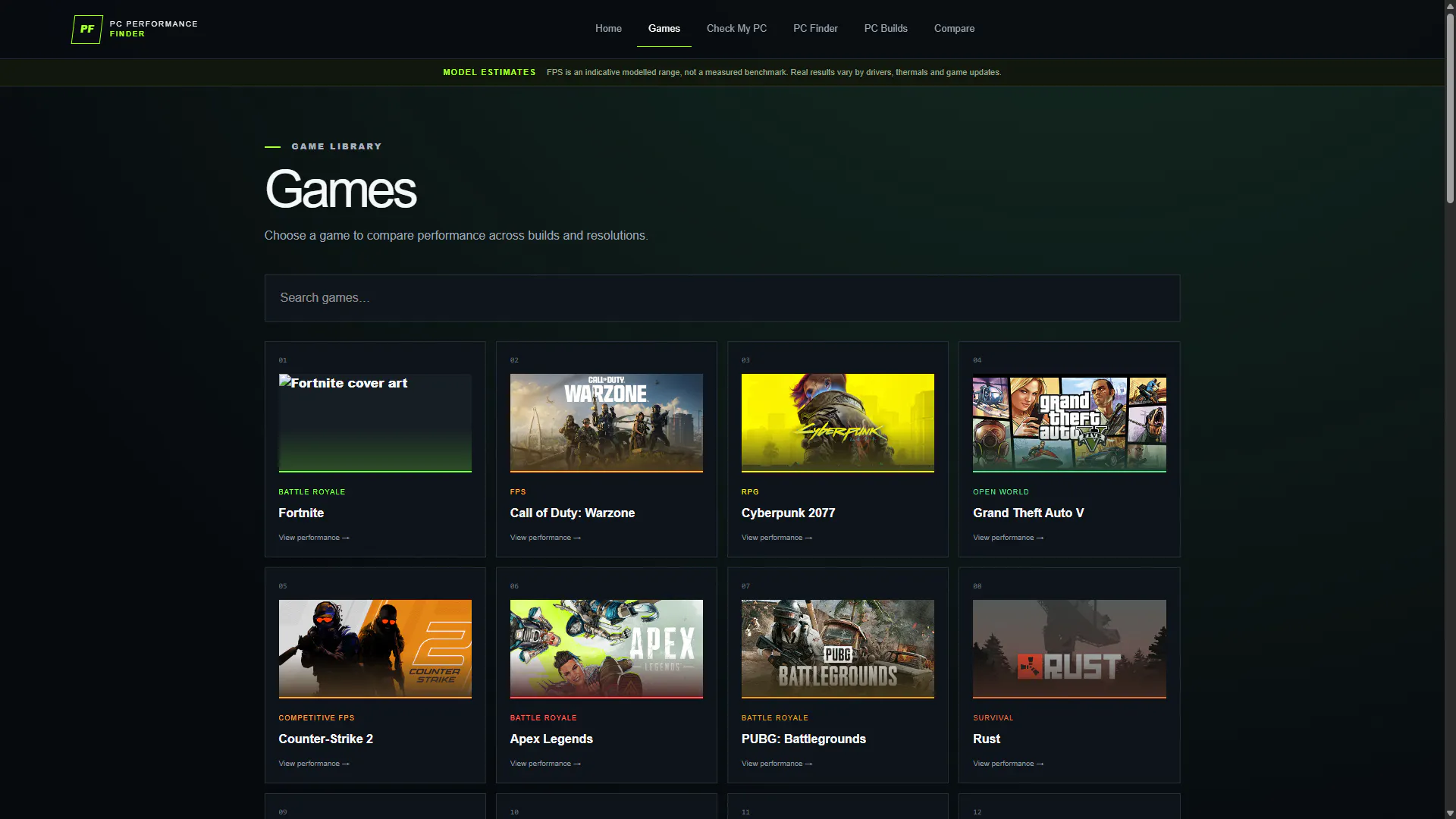
Task: Click the SURVIVAL genre tag
Action: point(993,718)
